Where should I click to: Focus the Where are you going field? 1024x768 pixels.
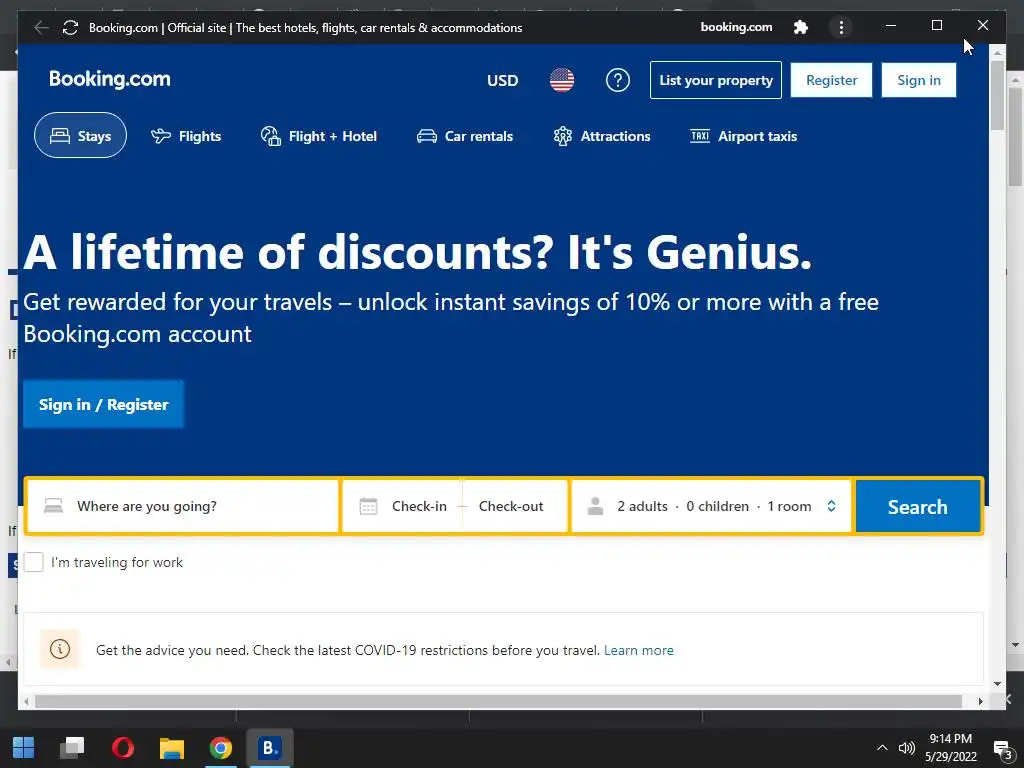(182, 507)
